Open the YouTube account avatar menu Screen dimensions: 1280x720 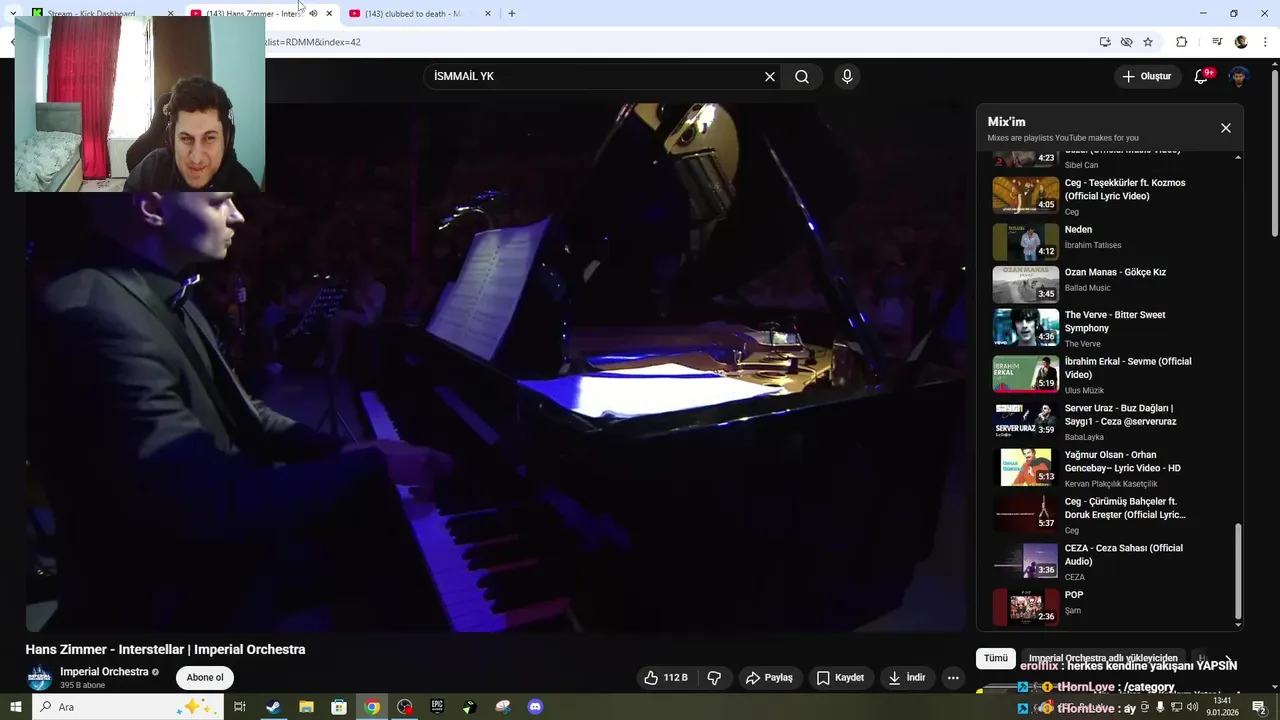coord(1239,77)
